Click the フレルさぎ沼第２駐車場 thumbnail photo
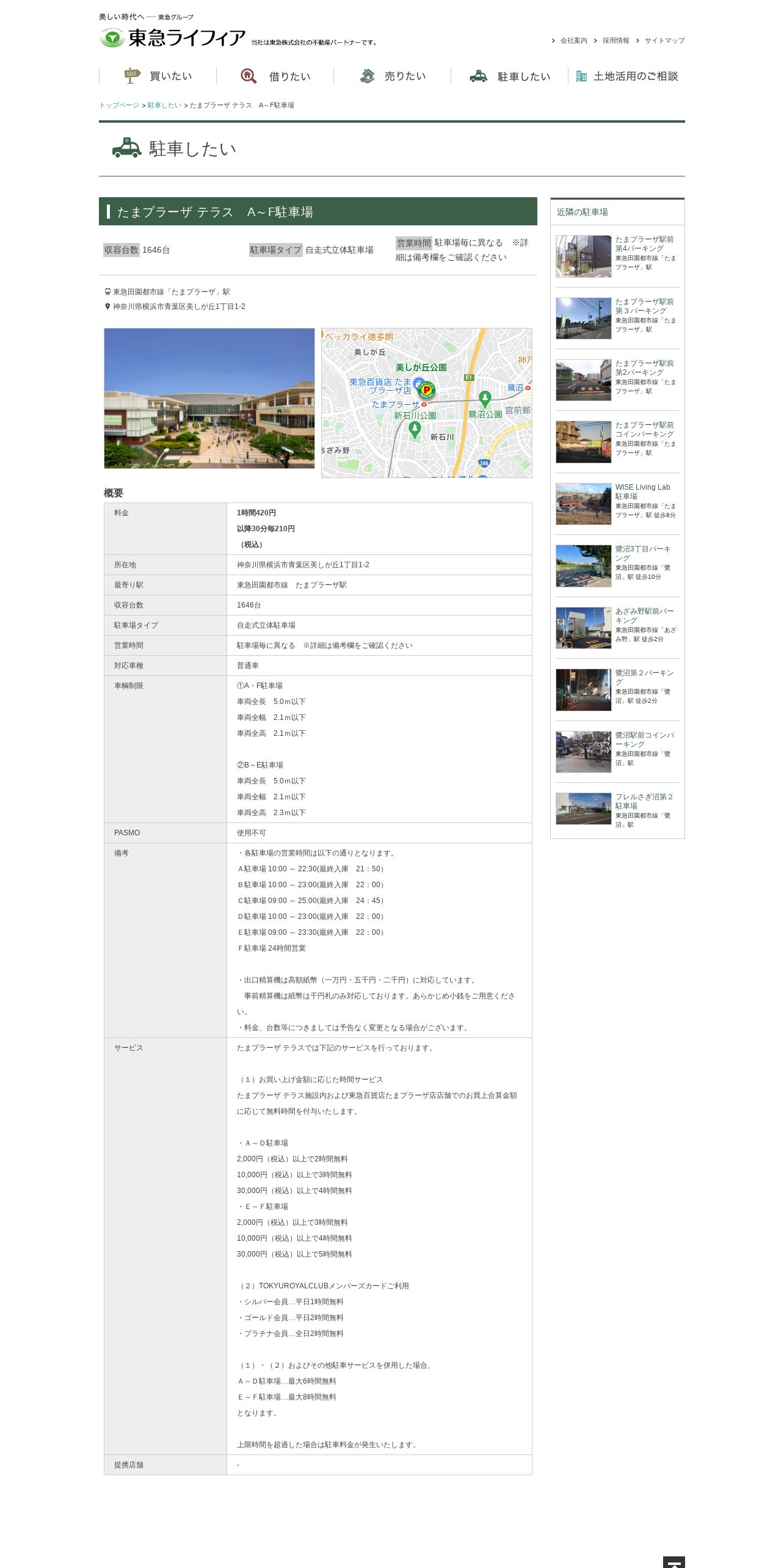784x1568 pixels. click(584, 809)
